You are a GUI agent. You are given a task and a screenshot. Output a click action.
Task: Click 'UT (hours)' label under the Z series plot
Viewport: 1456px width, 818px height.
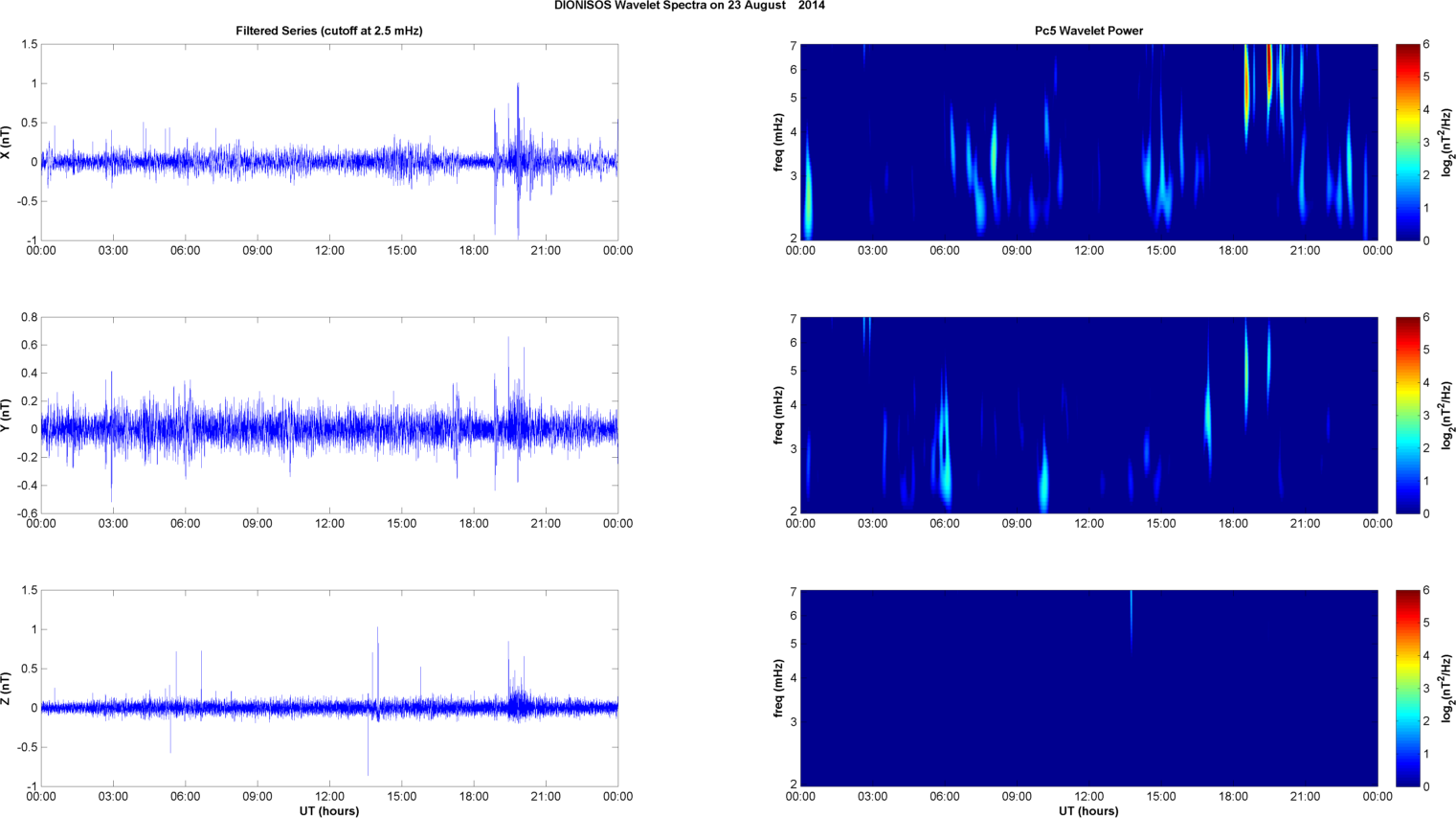329,811
